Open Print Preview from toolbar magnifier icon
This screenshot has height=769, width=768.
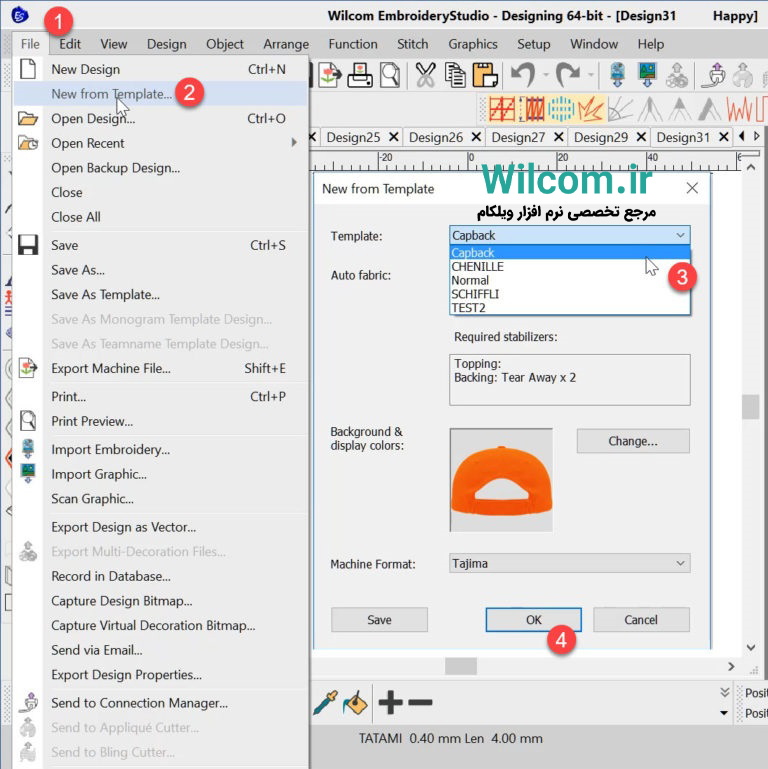click(390, 75)
